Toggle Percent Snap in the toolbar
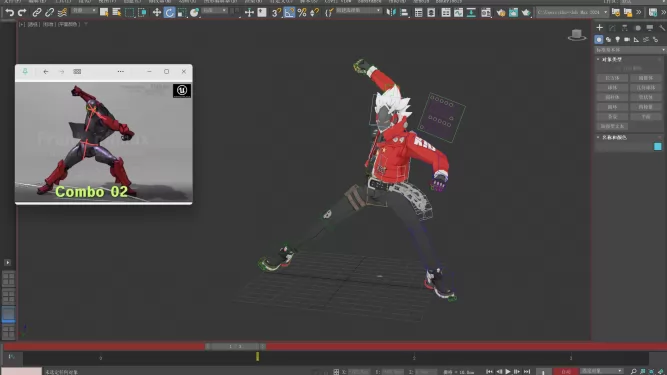Image resolution: width=667 pixels, height=375 pixels. 302,12
